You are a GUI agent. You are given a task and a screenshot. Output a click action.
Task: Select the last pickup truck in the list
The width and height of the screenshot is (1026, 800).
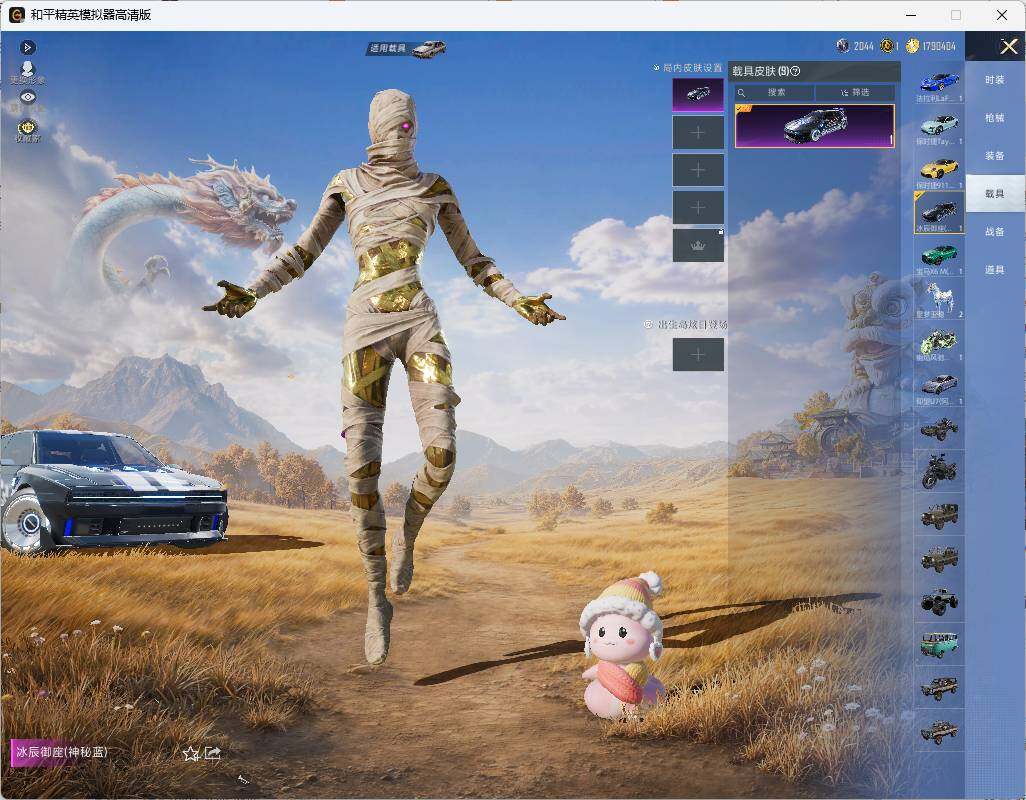939,731
